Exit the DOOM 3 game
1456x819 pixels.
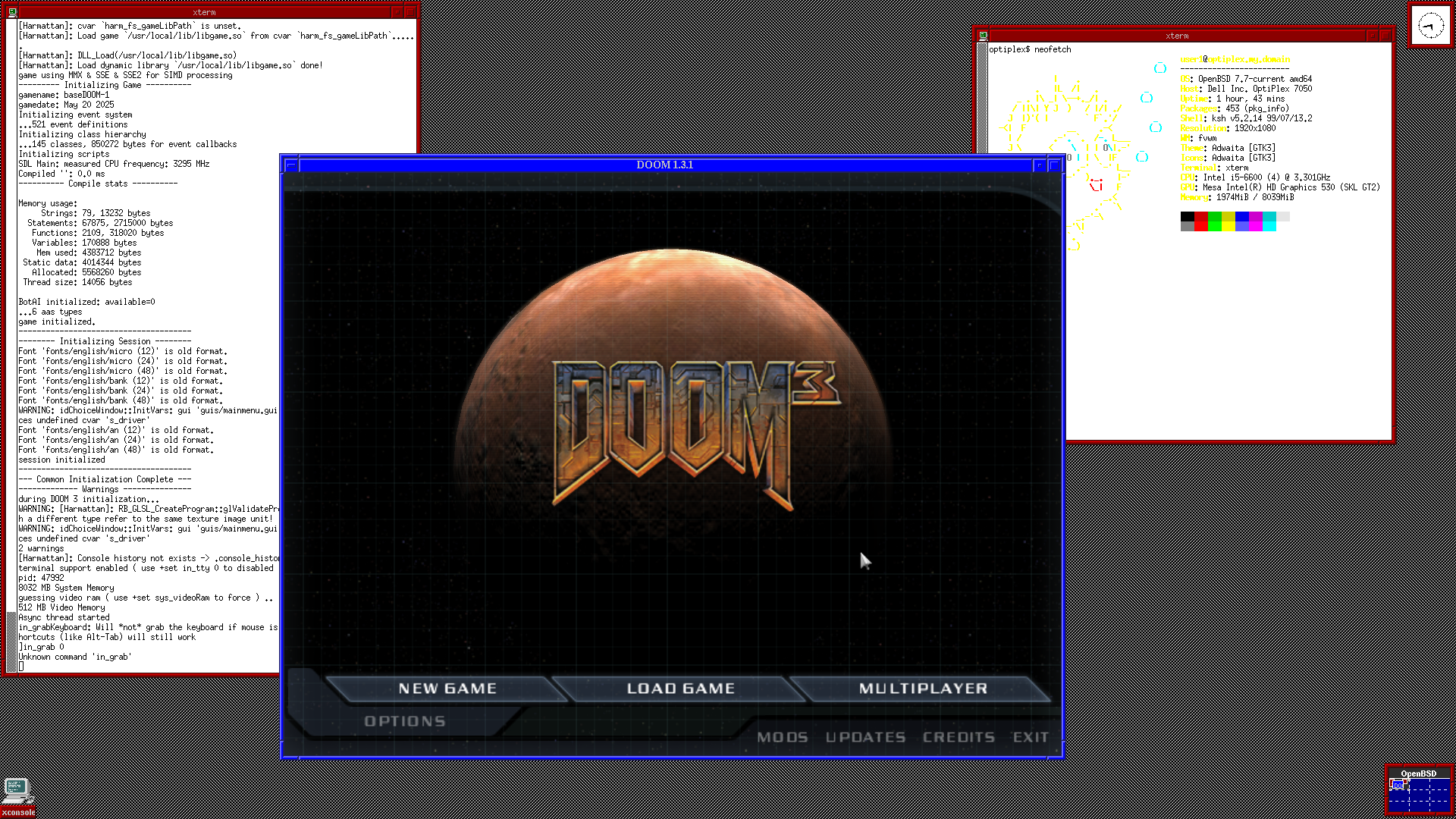pos(1031,737)
